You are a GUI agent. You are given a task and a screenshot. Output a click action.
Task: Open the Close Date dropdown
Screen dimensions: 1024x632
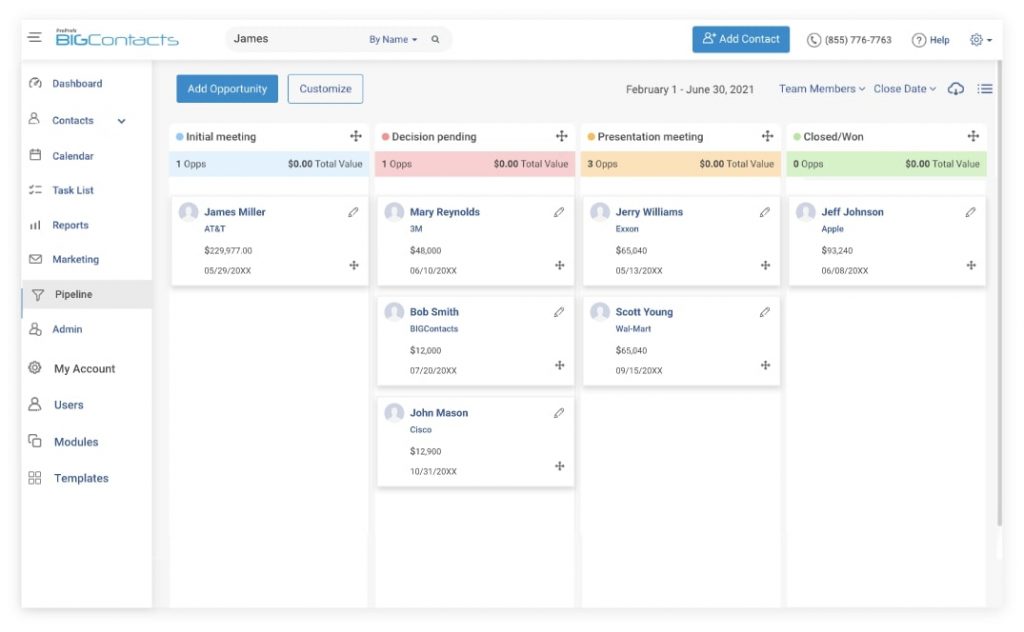pos(904,89)
